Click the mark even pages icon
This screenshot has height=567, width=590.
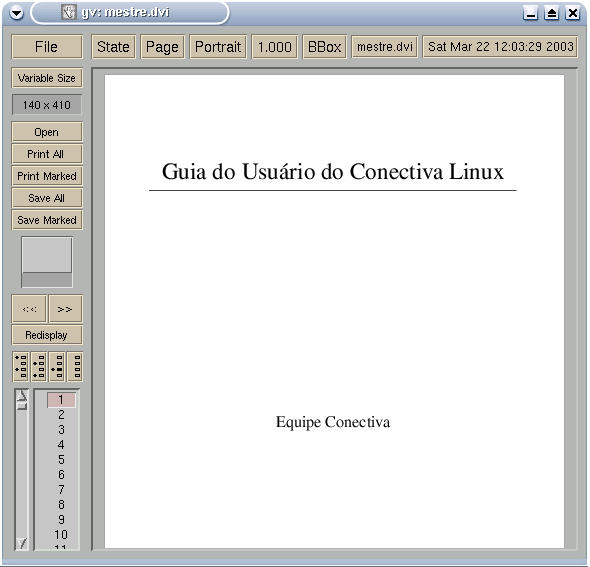(39, 366)
